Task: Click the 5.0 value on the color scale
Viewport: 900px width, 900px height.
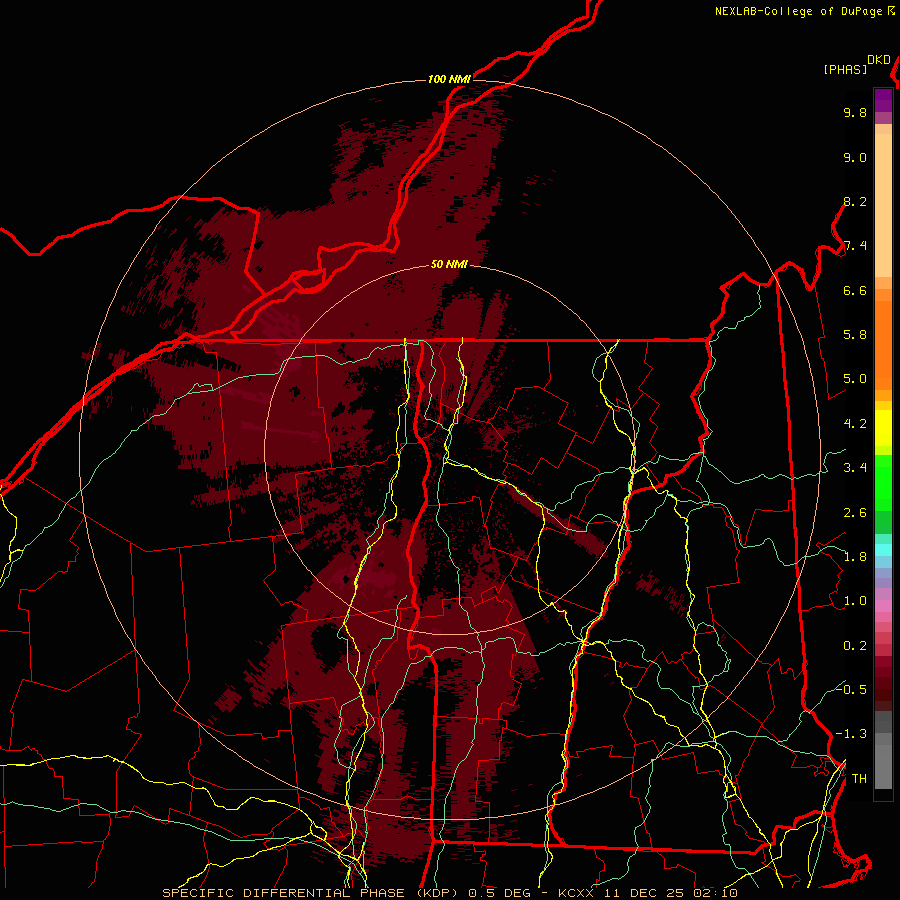Action: click(855, 379)
